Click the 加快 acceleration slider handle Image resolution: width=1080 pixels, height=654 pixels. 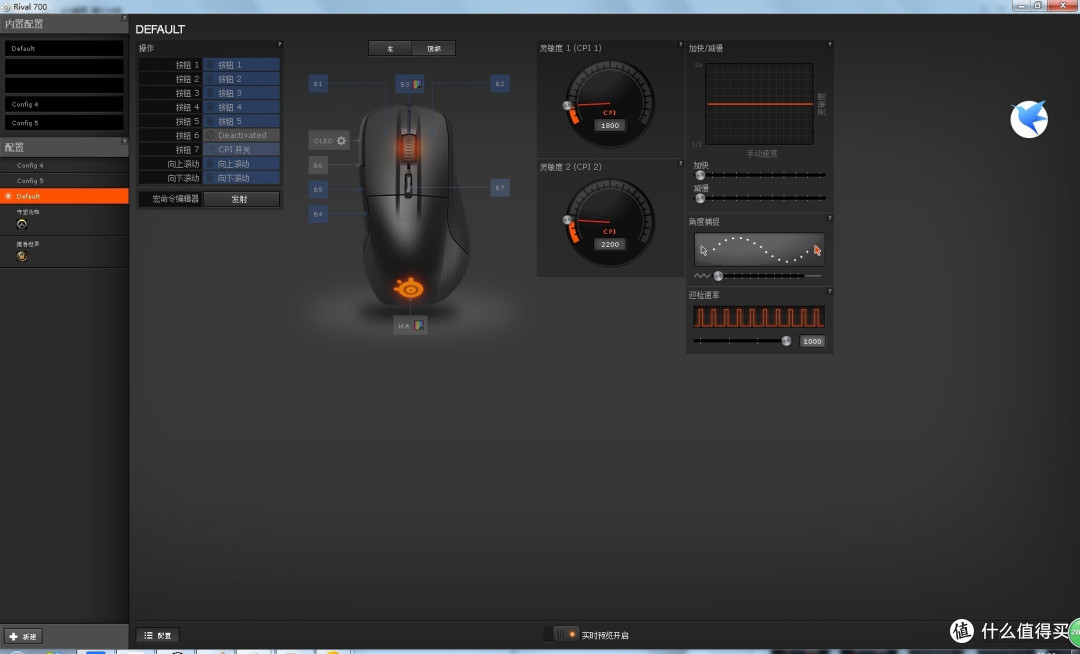click(x=700, y=175)
